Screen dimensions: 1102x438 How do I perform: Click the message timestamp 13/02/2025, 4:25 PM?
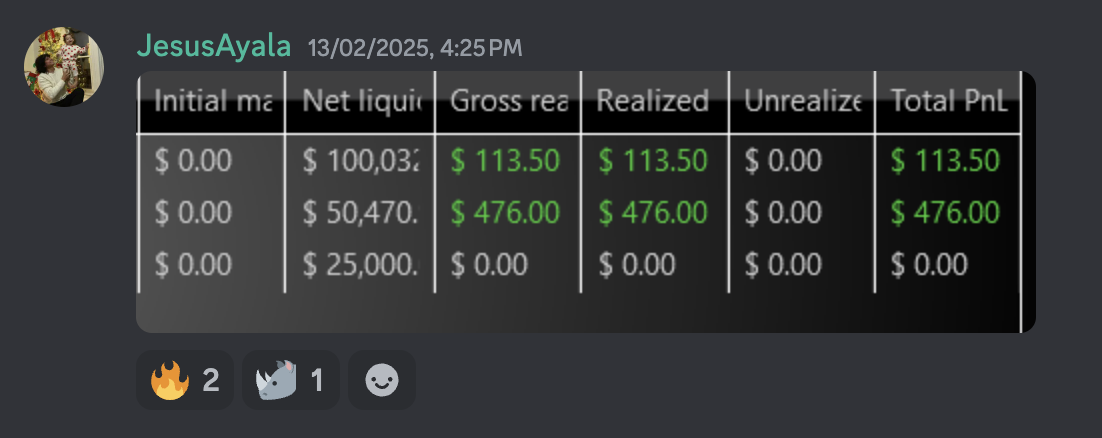point(414,48)
